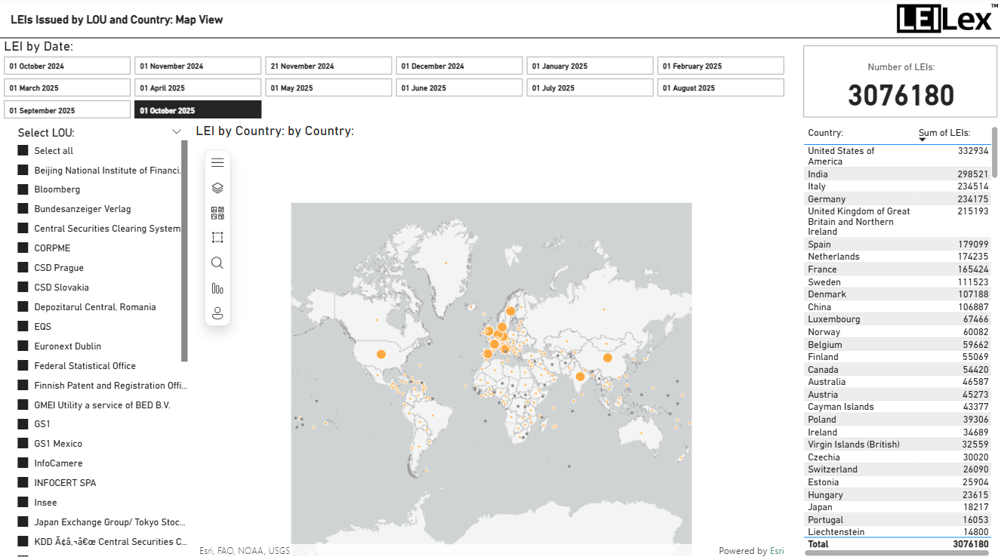Screen dimensions: 1000x560
Task: Sort by Sum of LEIs column header
Action: point(944,133)
